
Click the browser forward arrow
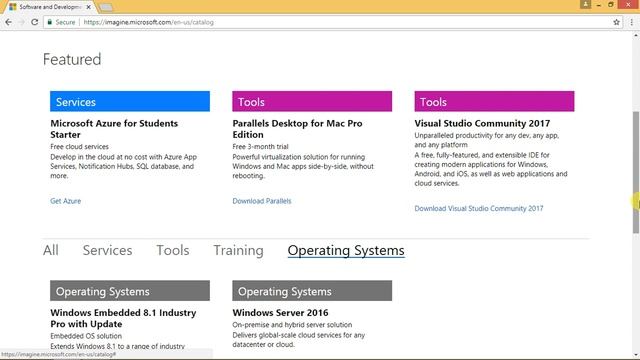(x=22, y=22)
